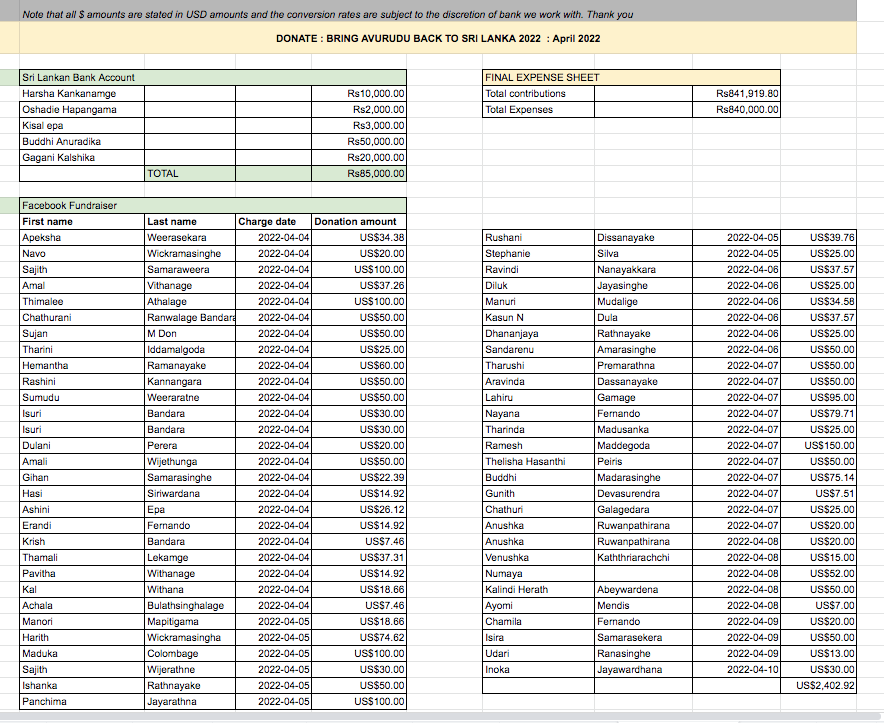Select the 'Facebook Fundraiser' header cell
884x723 pixels.
[213, 205]
